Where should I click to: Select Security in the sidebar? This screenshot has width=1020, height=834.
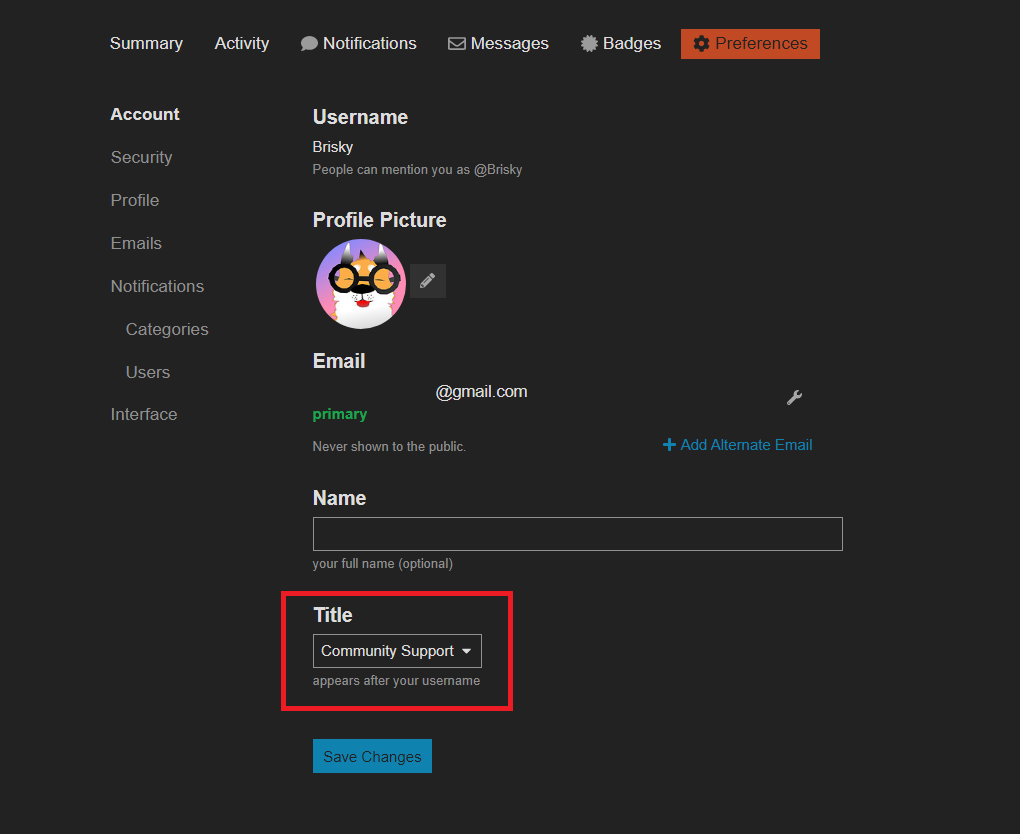click(141, 157)
